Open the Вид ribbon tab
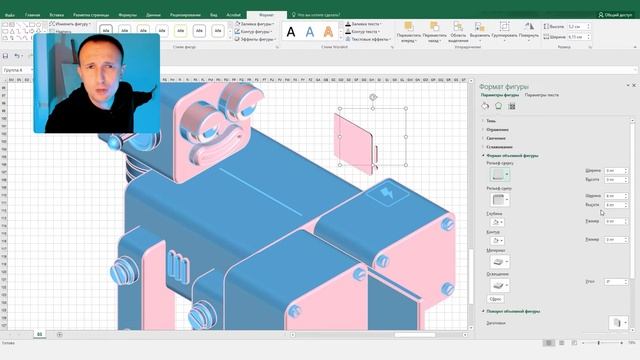 [x=213, y=15]
